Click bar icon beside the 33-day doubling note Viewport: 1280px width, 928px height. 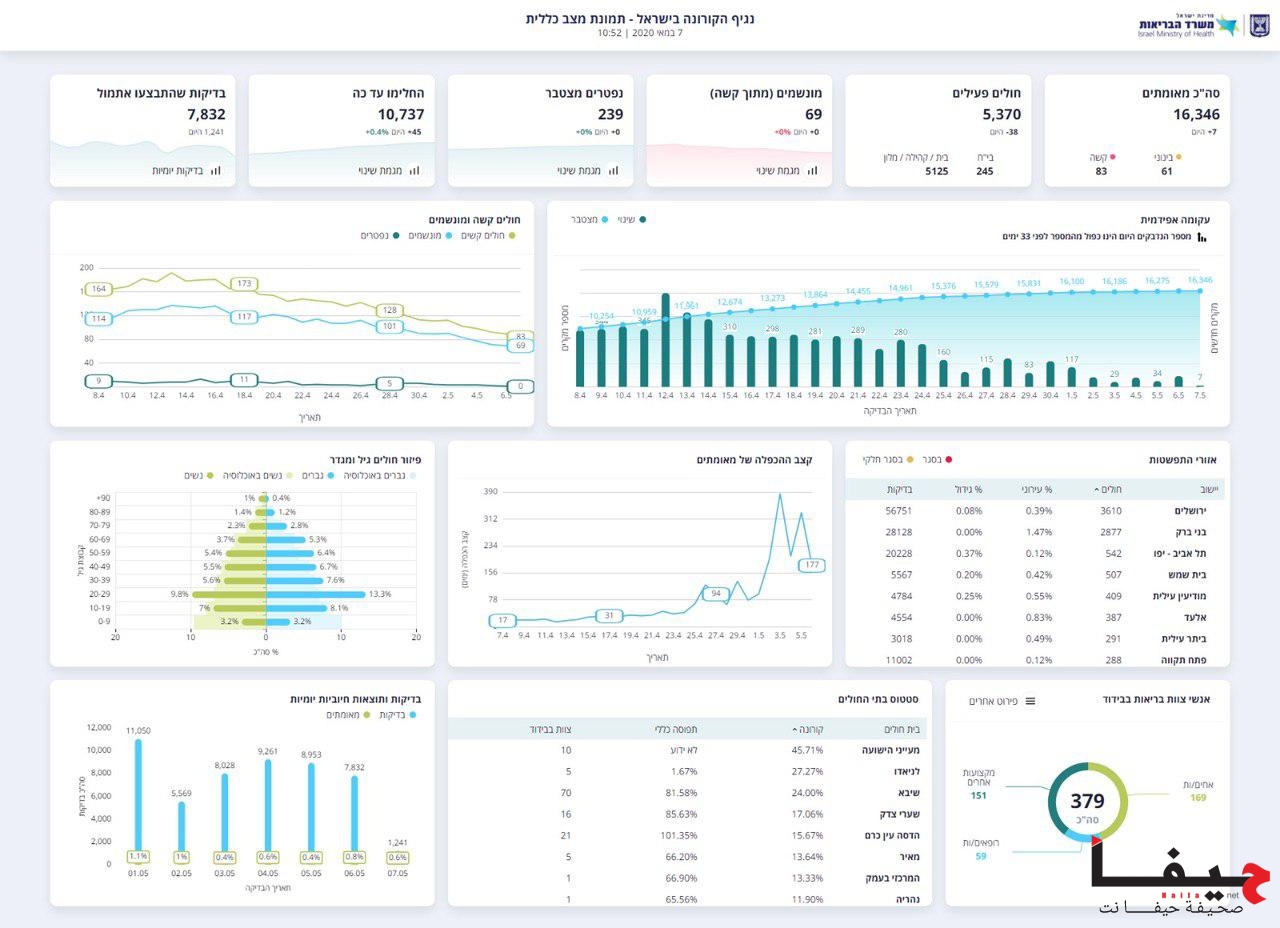point(1202,237)
